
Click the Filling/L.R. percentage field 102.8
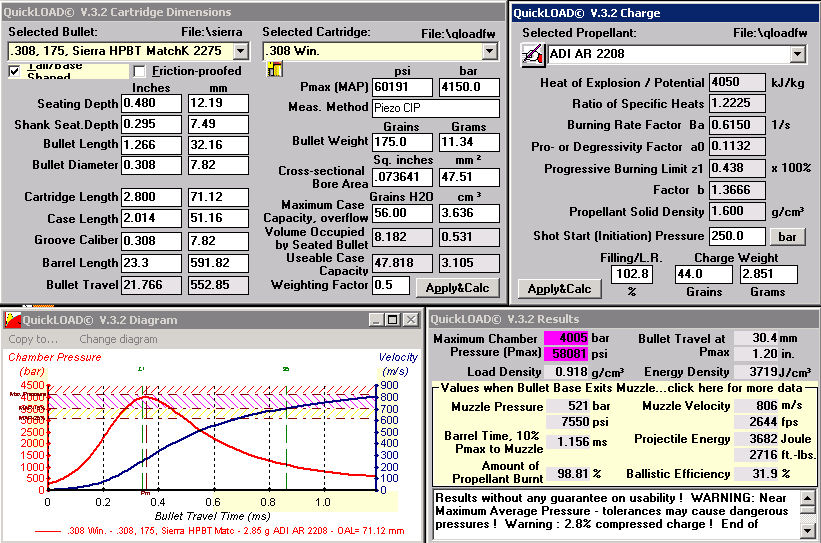(x=632, y=274)
